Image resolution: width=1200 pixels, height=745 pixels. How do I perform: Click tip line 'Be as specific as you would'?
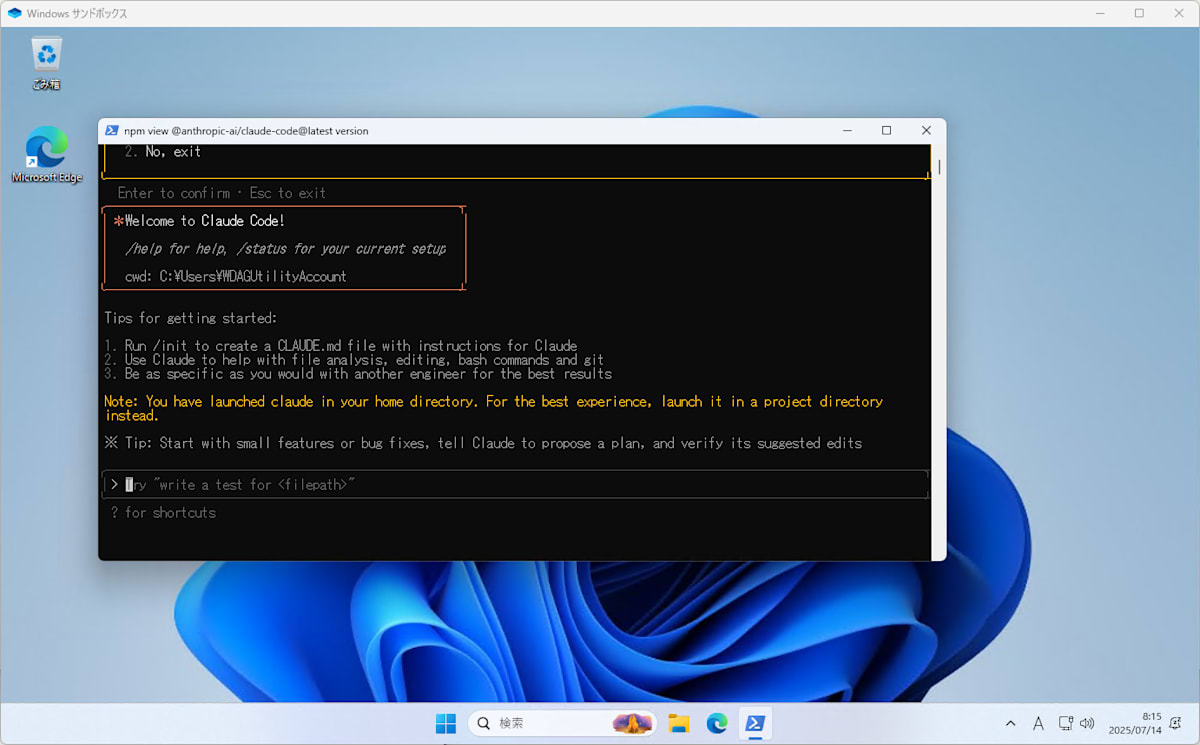tap(358, 374)
